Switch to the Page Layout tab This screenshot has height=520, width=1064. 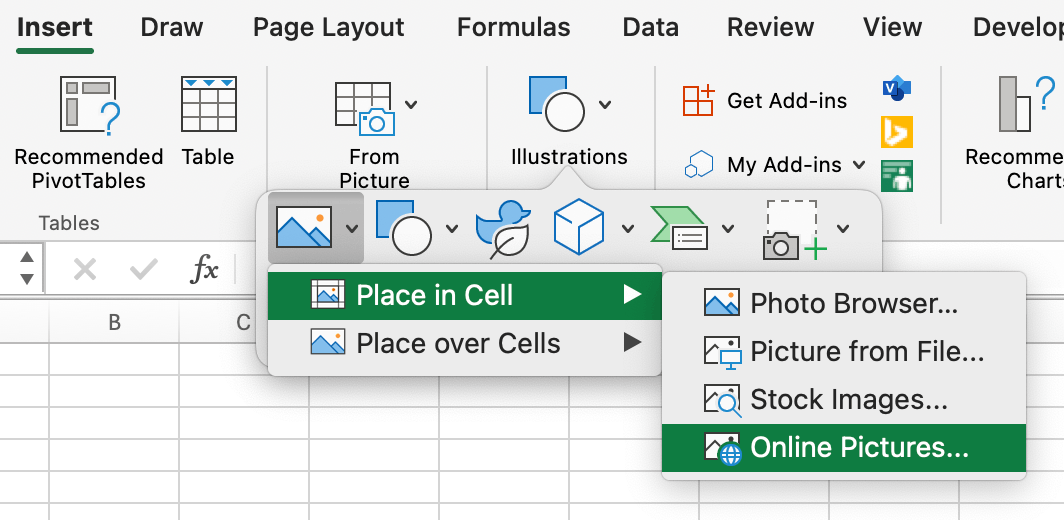click(328, 28)
